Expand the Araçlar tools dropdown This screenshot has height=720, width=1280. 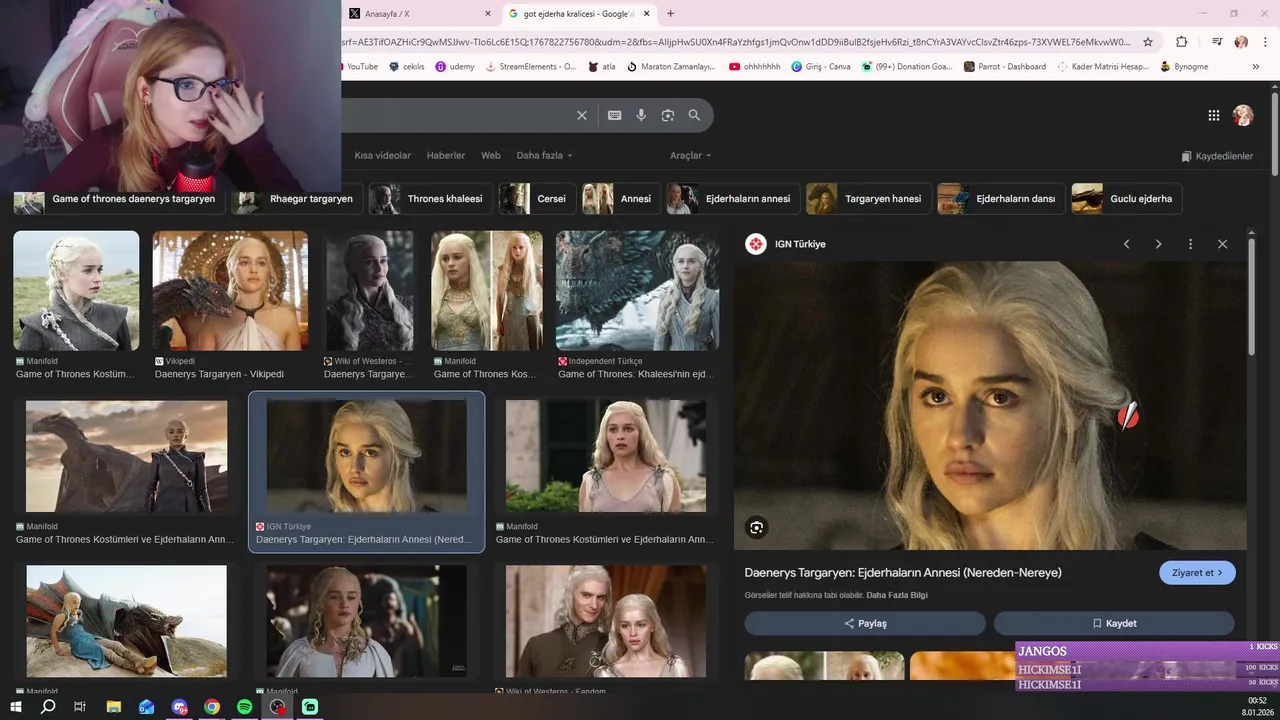[x=690, y=155]
